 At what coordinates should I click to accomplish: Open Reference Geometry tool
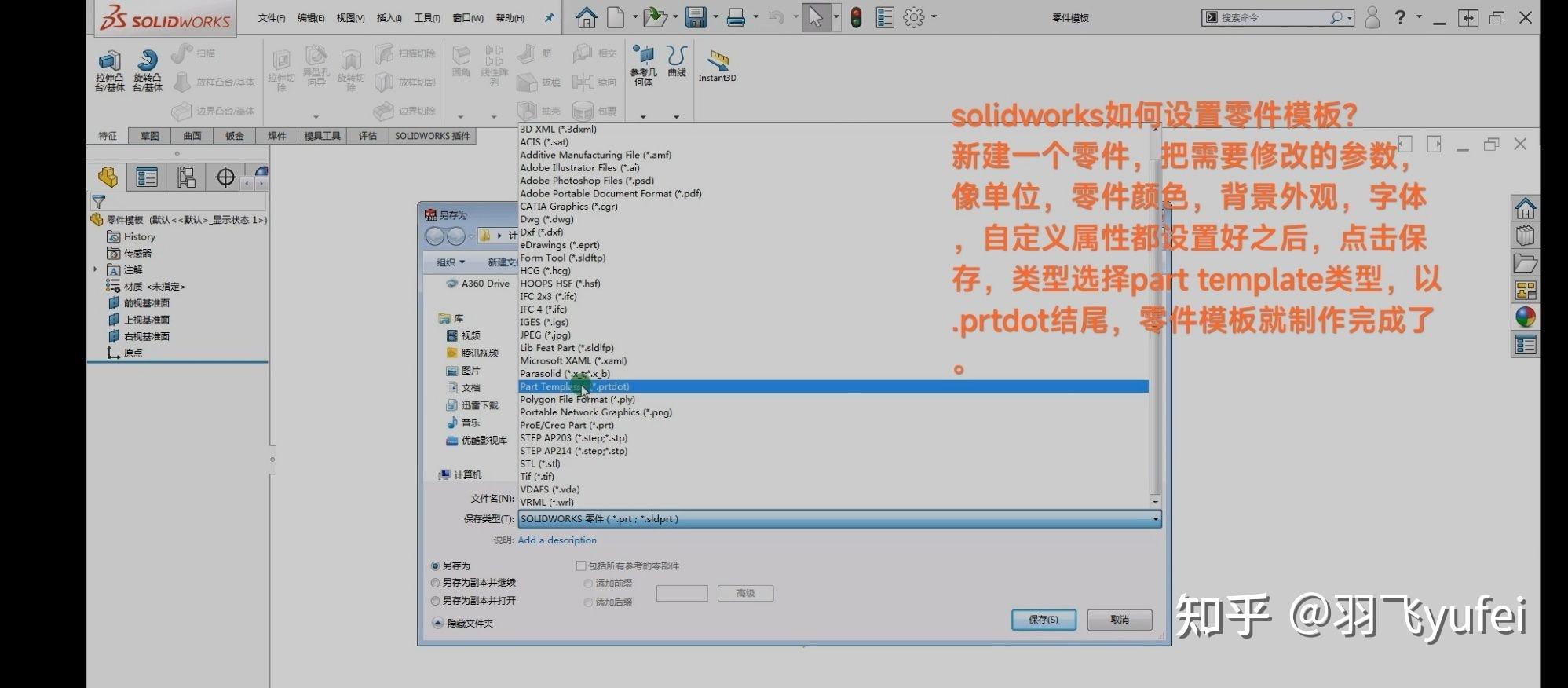coord(643,66)
